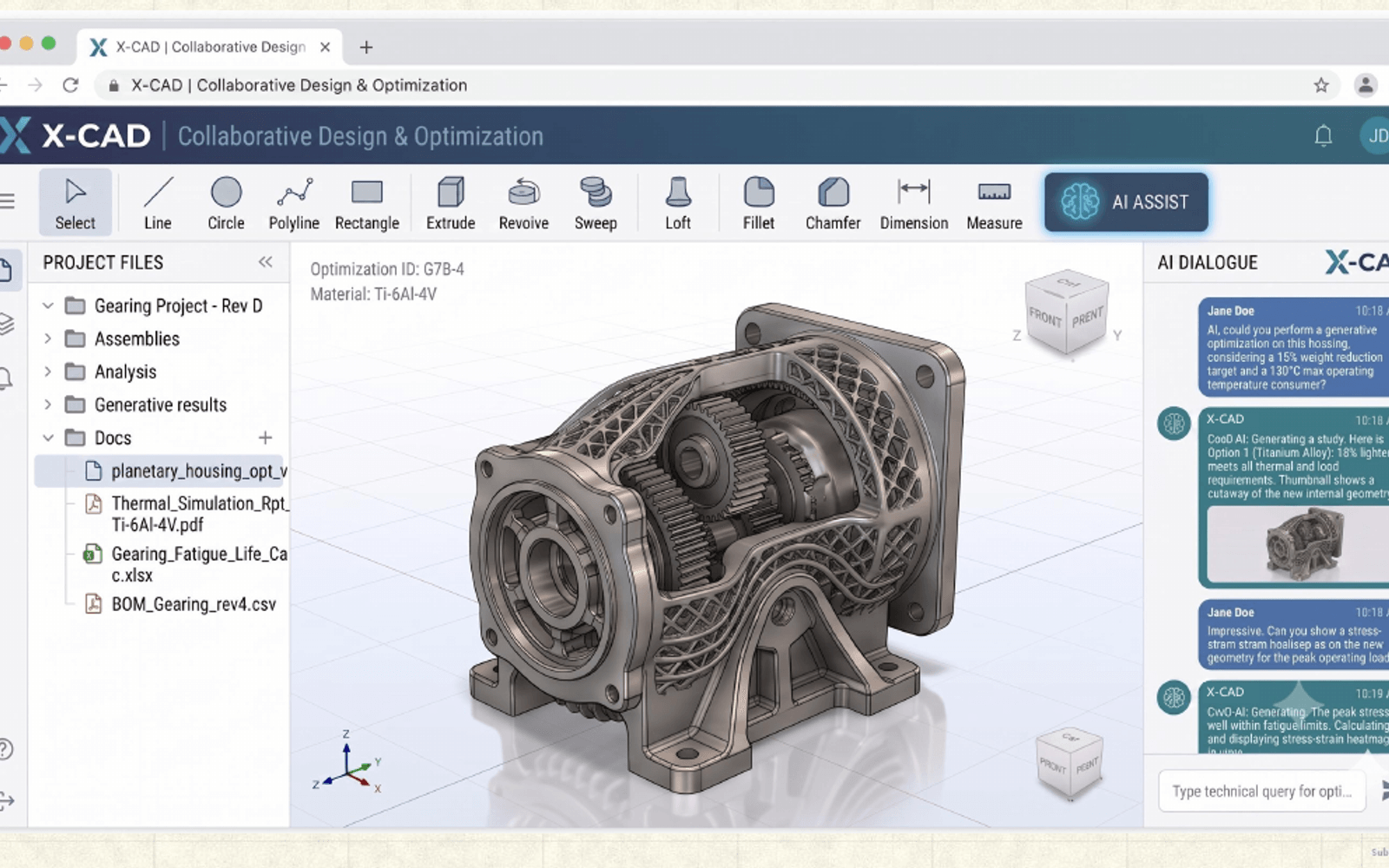Activate the Measure tool
Image resolution: width=1389 pixels, height=868 pixels.
coord(995,202)
